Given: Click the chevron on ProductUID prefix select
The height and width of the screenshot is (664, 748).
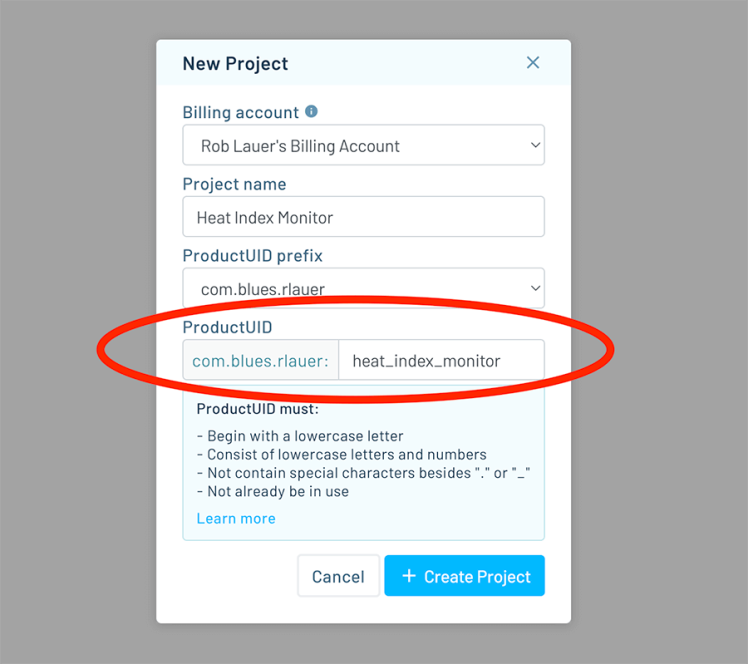Looking at the screenshot, I should [534, 289].
